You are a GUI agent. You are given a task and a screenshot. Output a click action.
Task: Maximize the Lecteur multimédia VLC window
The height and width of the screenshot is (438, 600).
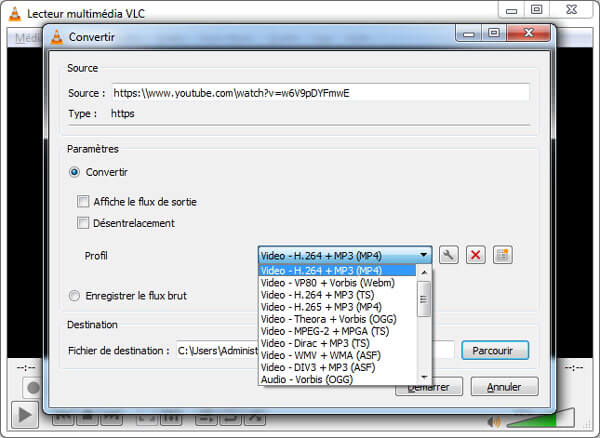(536, 10)
